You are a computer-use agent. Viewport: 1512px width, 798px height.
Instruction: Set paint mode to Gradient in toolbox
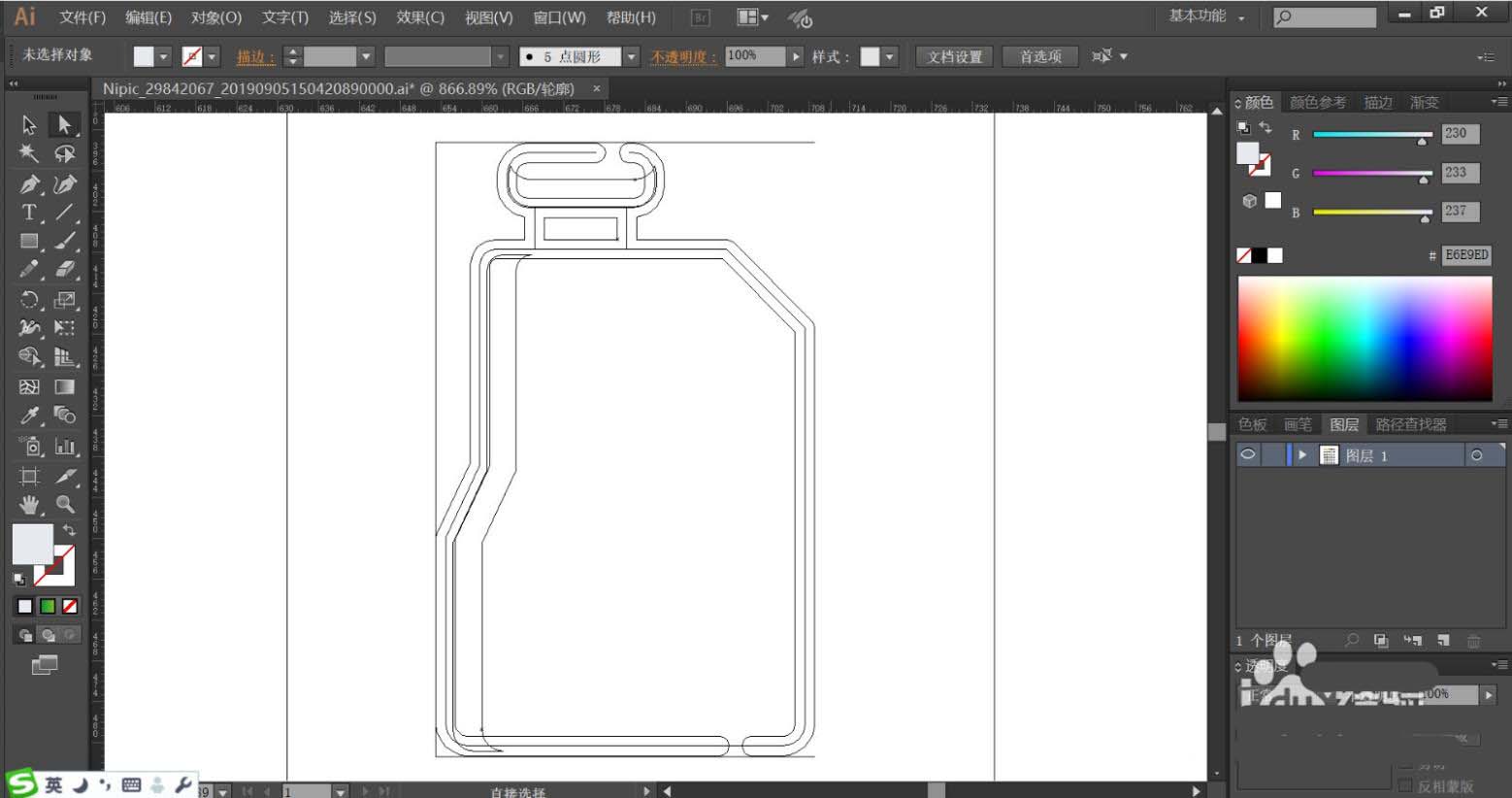pos(48,606)
